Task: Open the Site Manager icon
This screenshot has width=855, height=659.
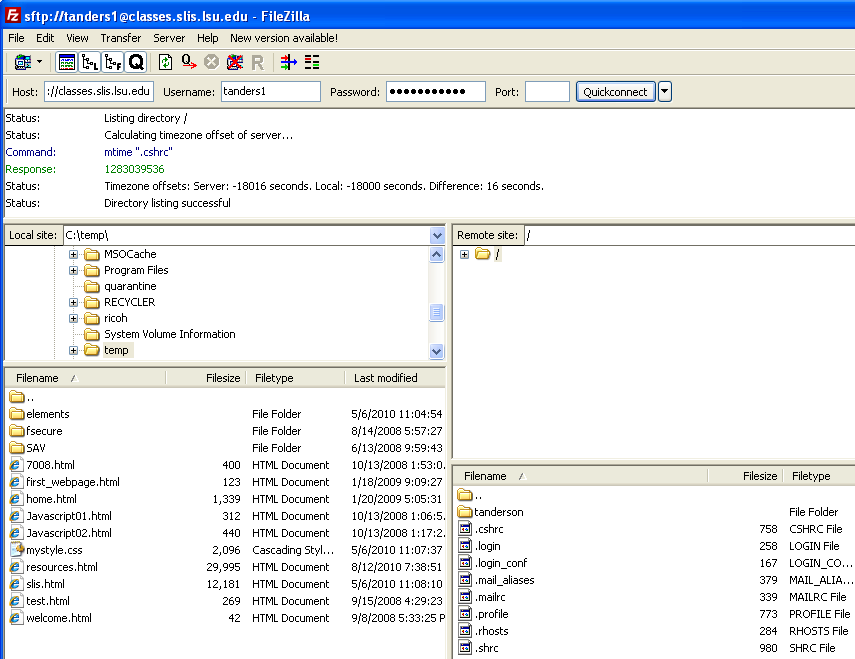Action: coord(21,62)
